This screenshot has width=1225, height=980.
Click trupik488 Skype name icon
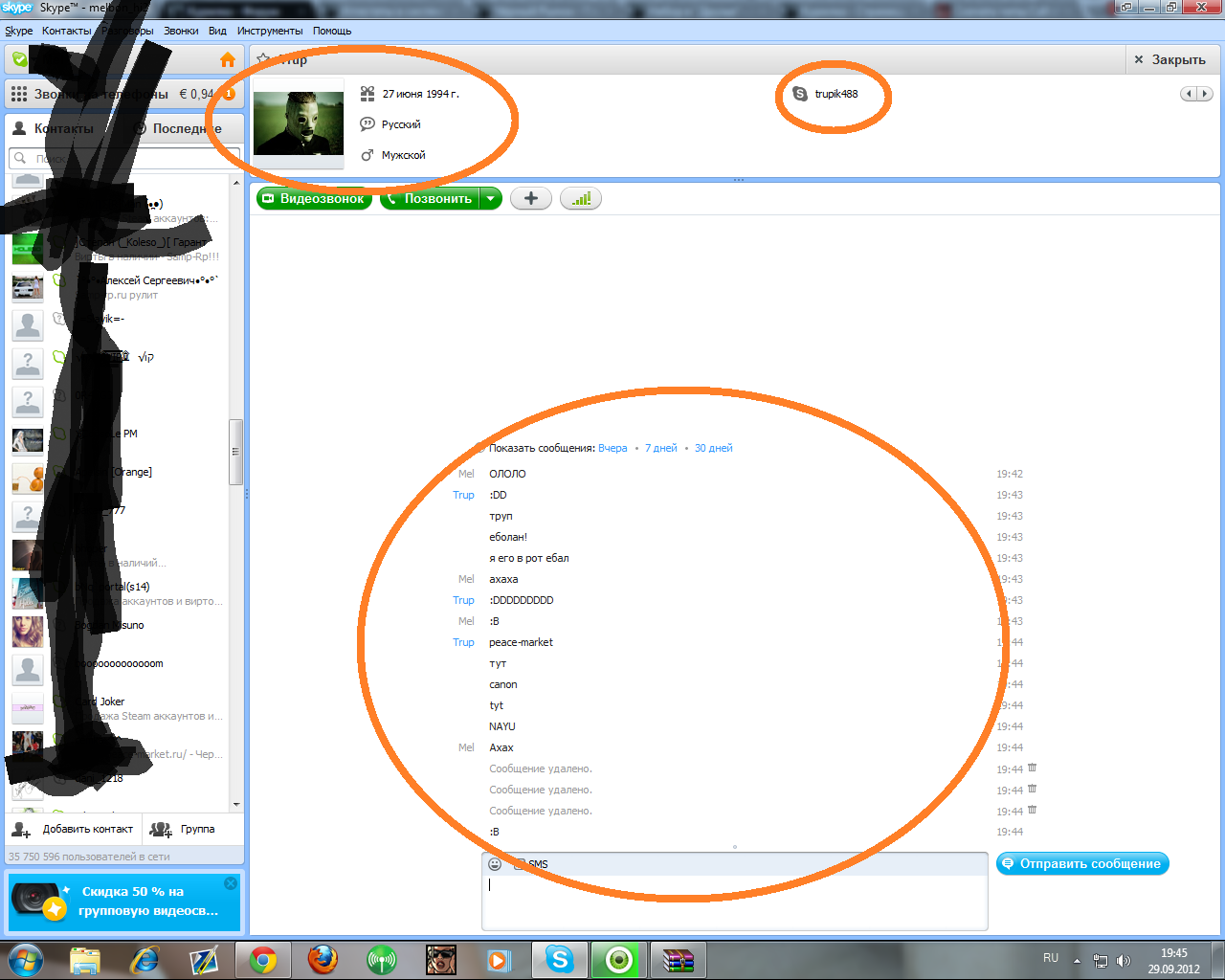click(800, 94)
